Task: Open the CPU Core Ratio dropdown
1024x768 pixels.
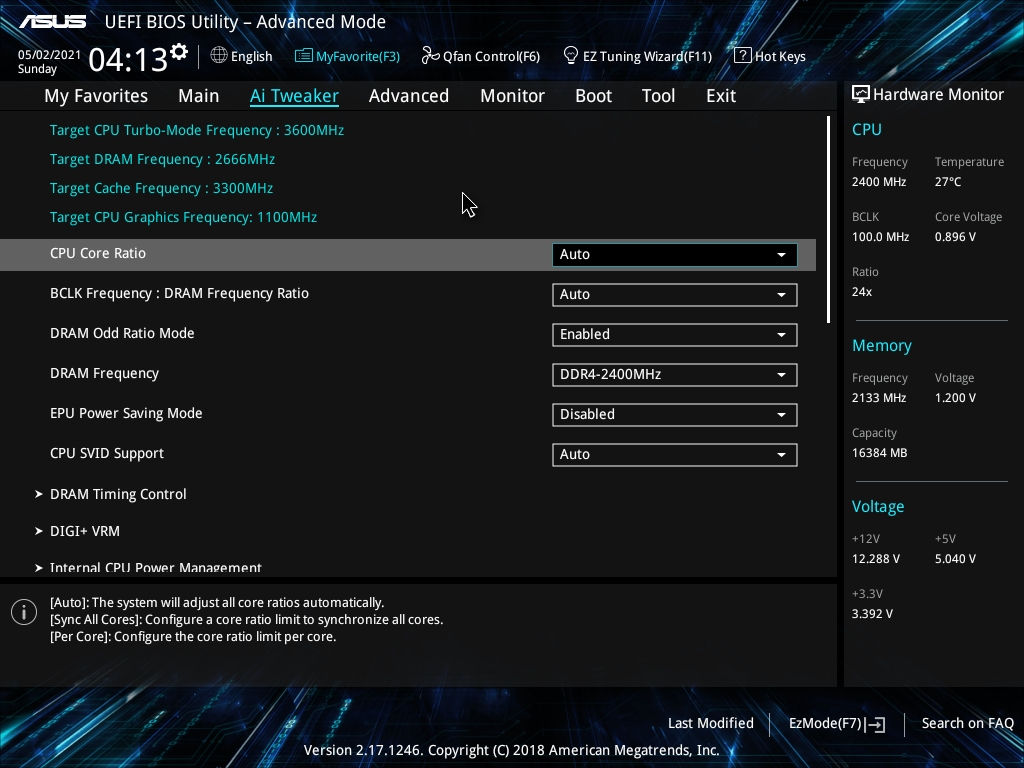Action: tap(675, 255)
